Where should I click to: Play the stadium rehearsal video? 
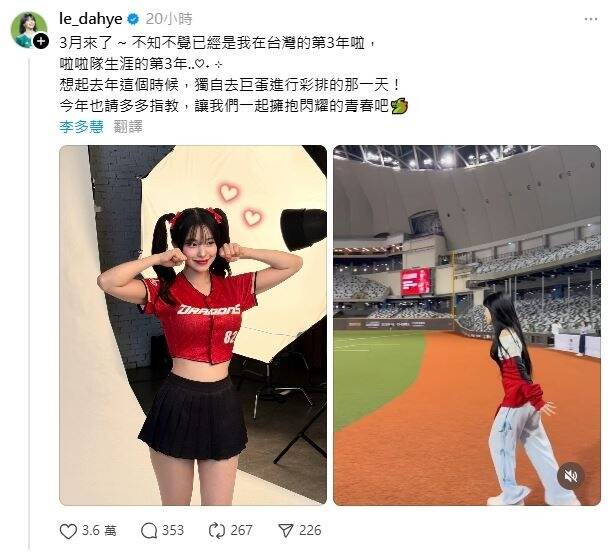tap(467, 325)
